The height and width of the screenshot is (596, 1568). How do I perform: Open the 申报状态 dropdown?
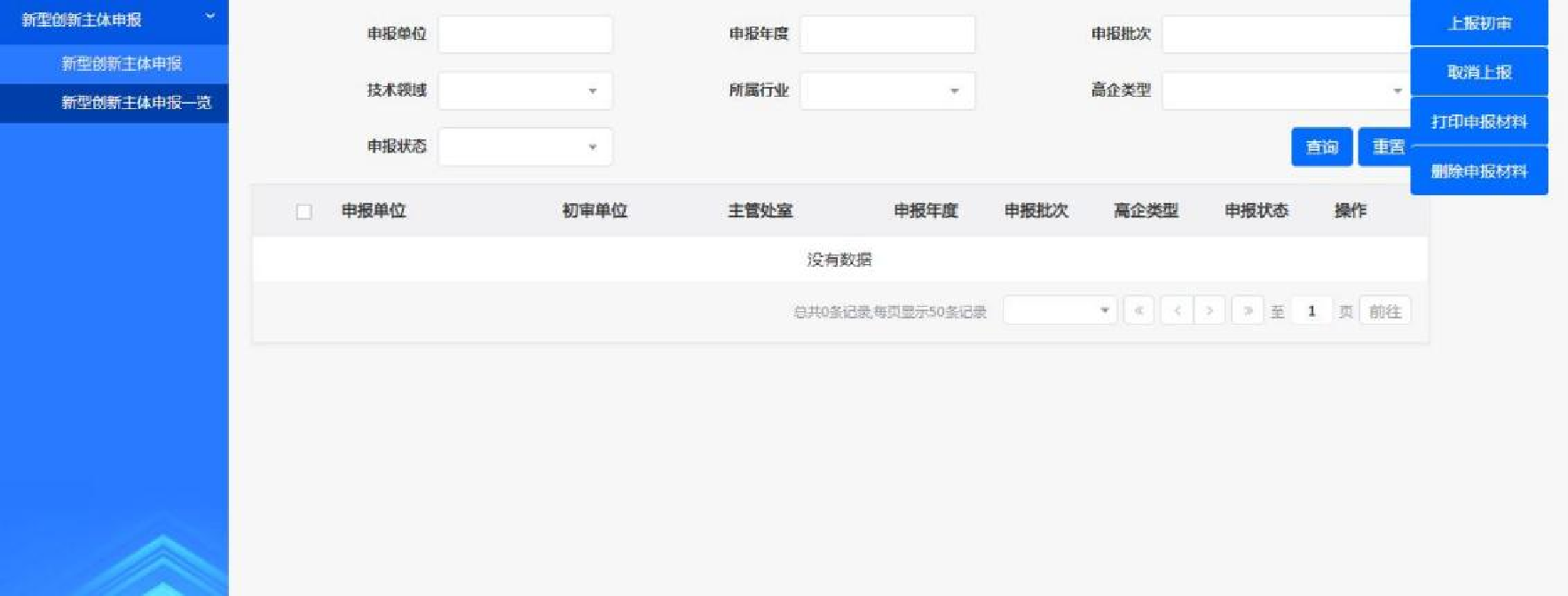(525, 147)
